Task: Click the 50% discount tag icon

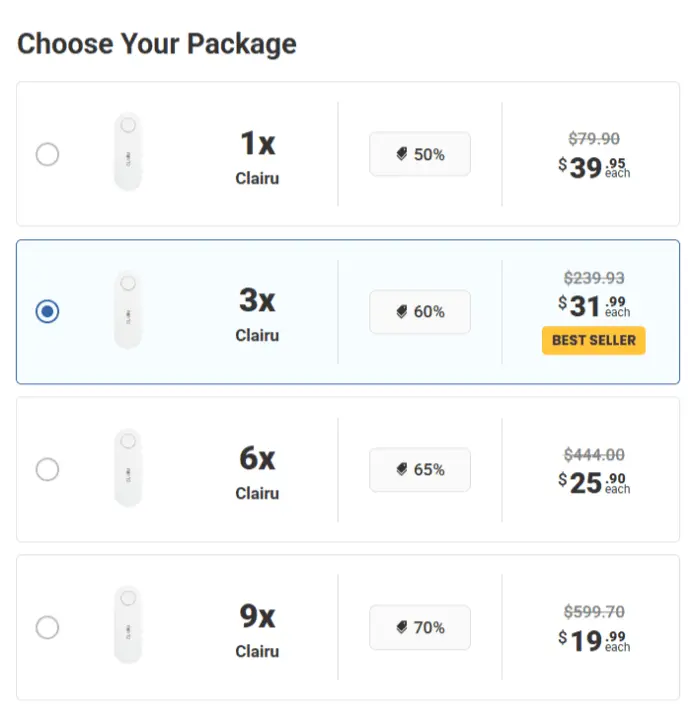Action: point(402,155)
